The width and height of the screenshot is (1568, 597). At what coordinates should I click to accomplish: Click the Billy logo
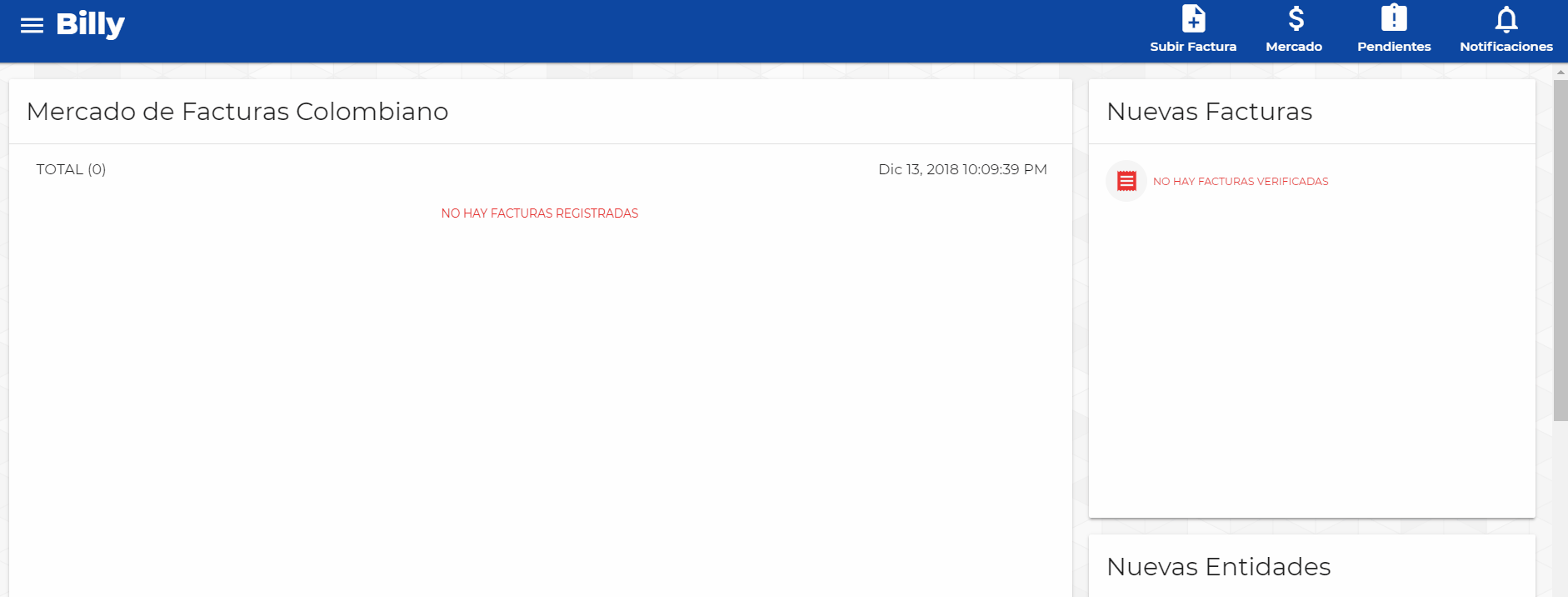point(90,25)
